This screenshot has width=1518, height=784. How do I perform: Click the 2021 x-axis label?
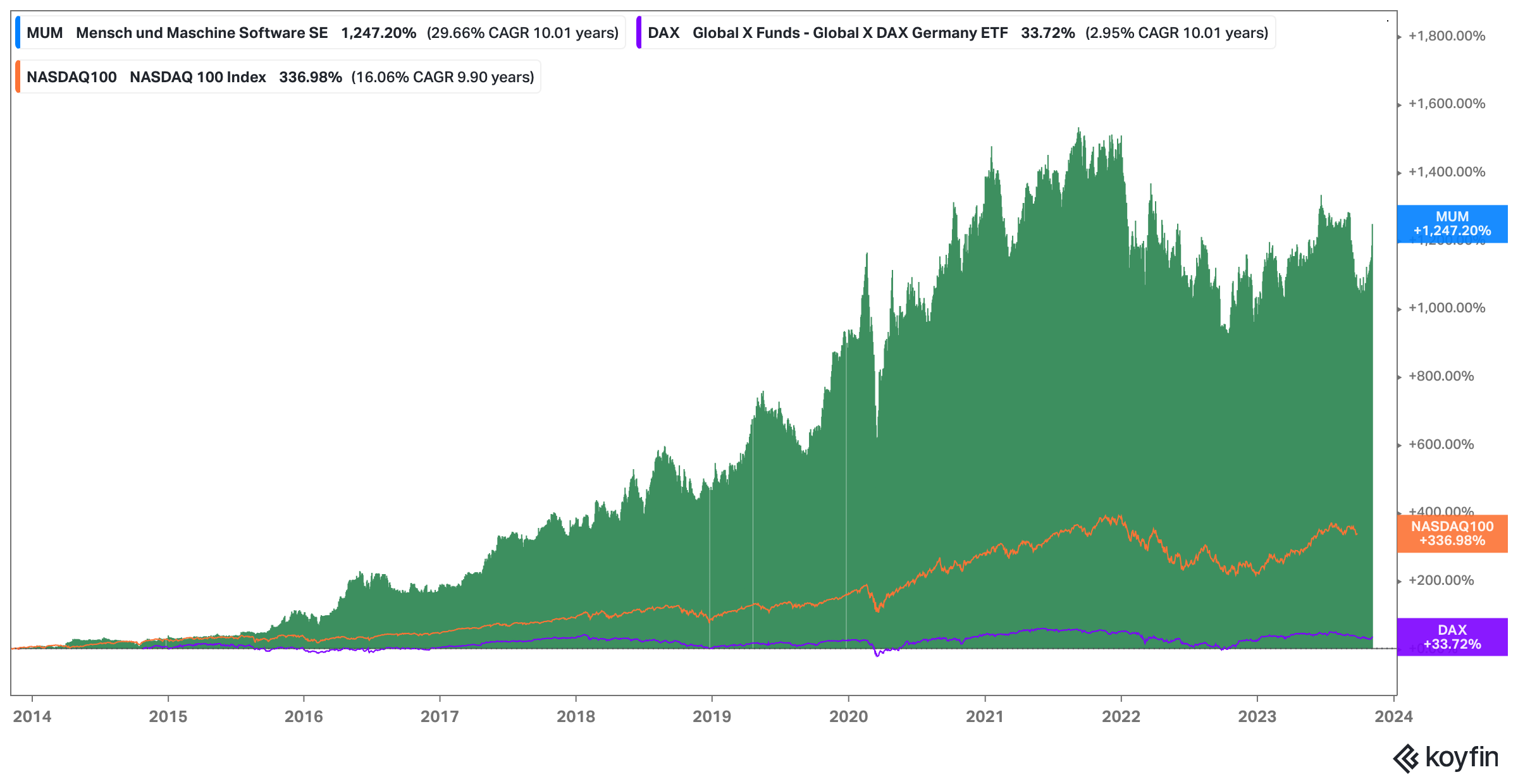pyautogui.click(x=985, y=716)
